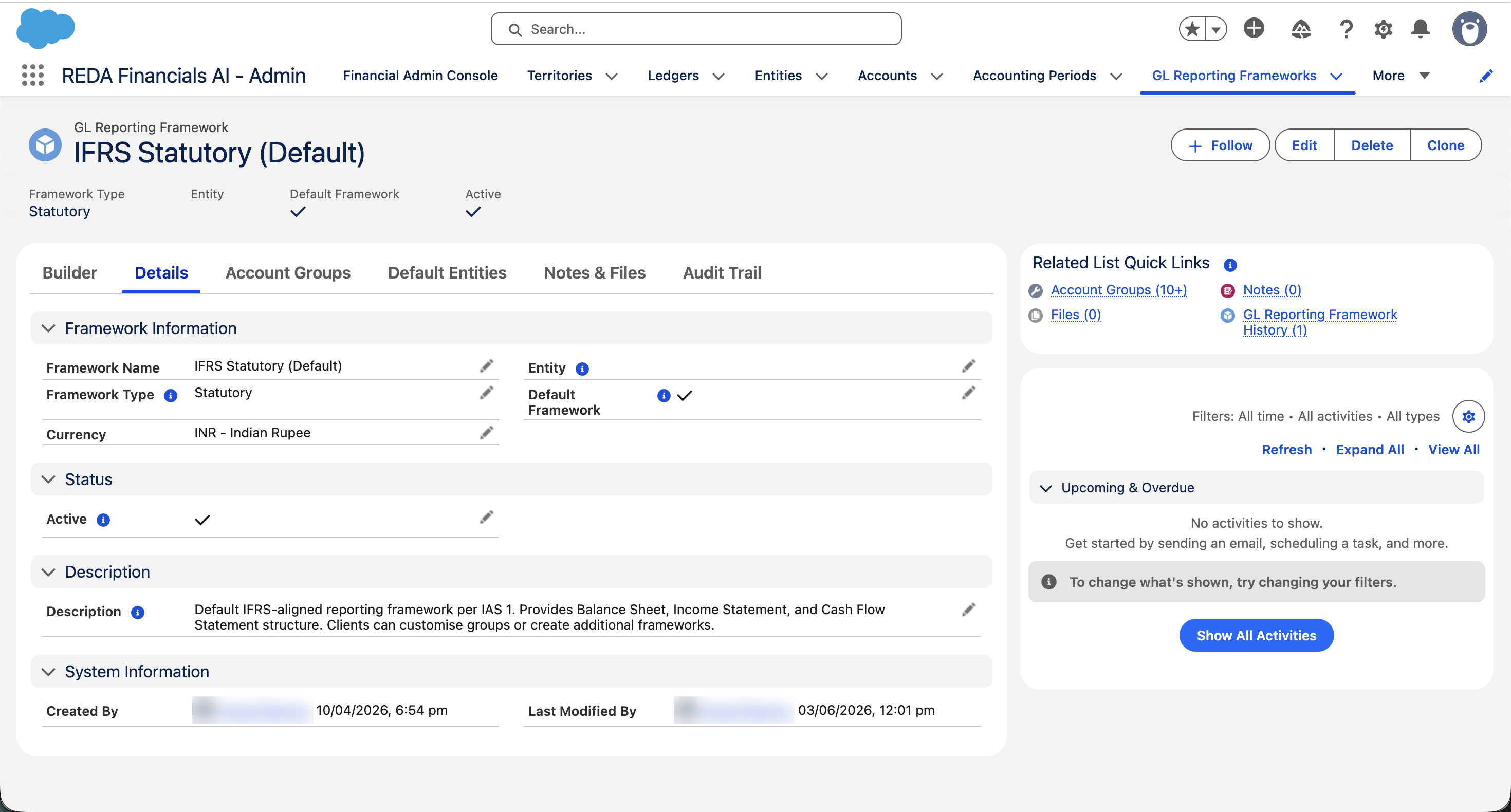1511x812 pixels.
Task: Open the Territories menu chevron
Action: (x=611, y=76)
